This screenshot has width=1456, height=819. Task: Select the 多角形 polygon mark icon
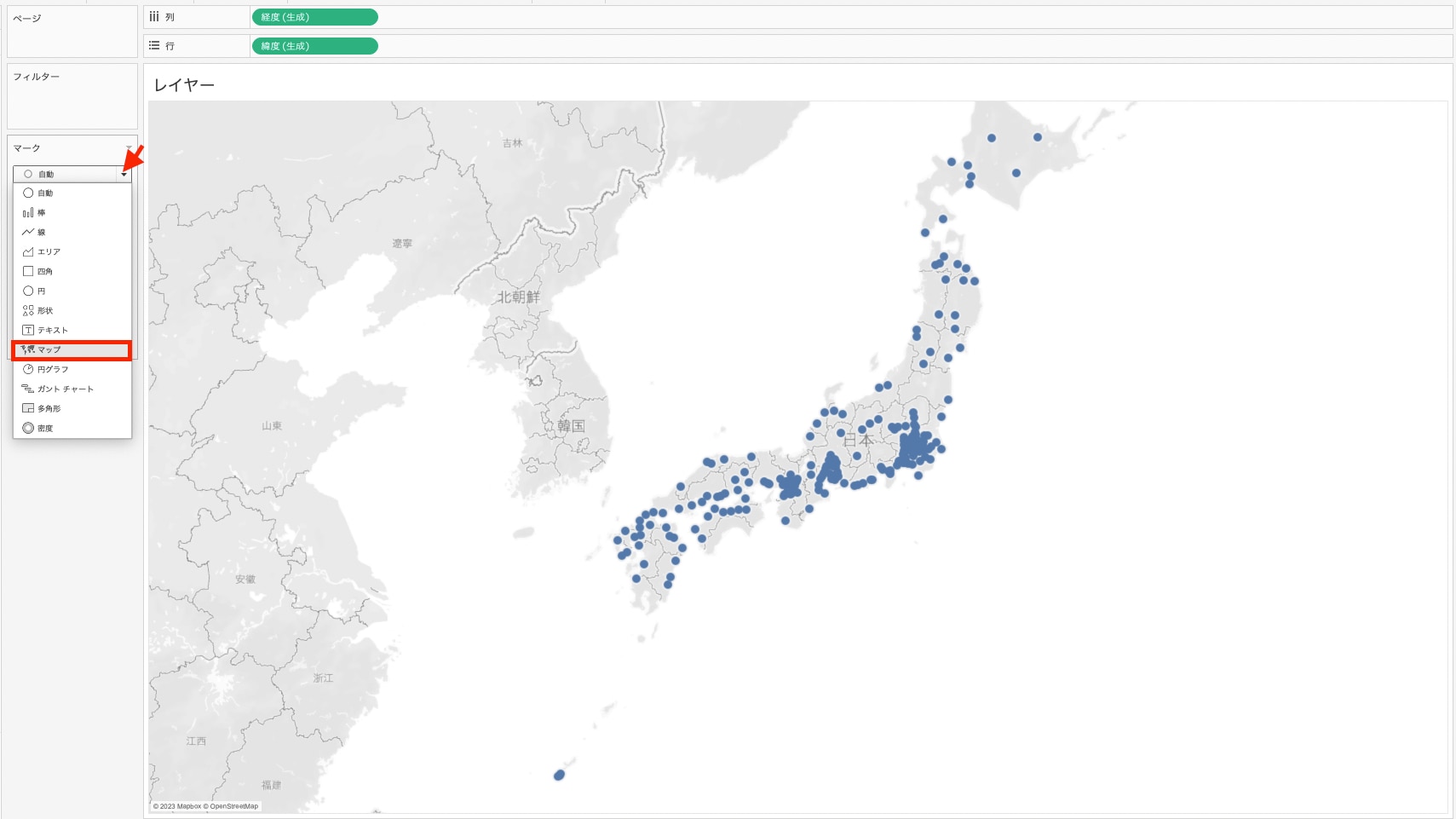28,409
